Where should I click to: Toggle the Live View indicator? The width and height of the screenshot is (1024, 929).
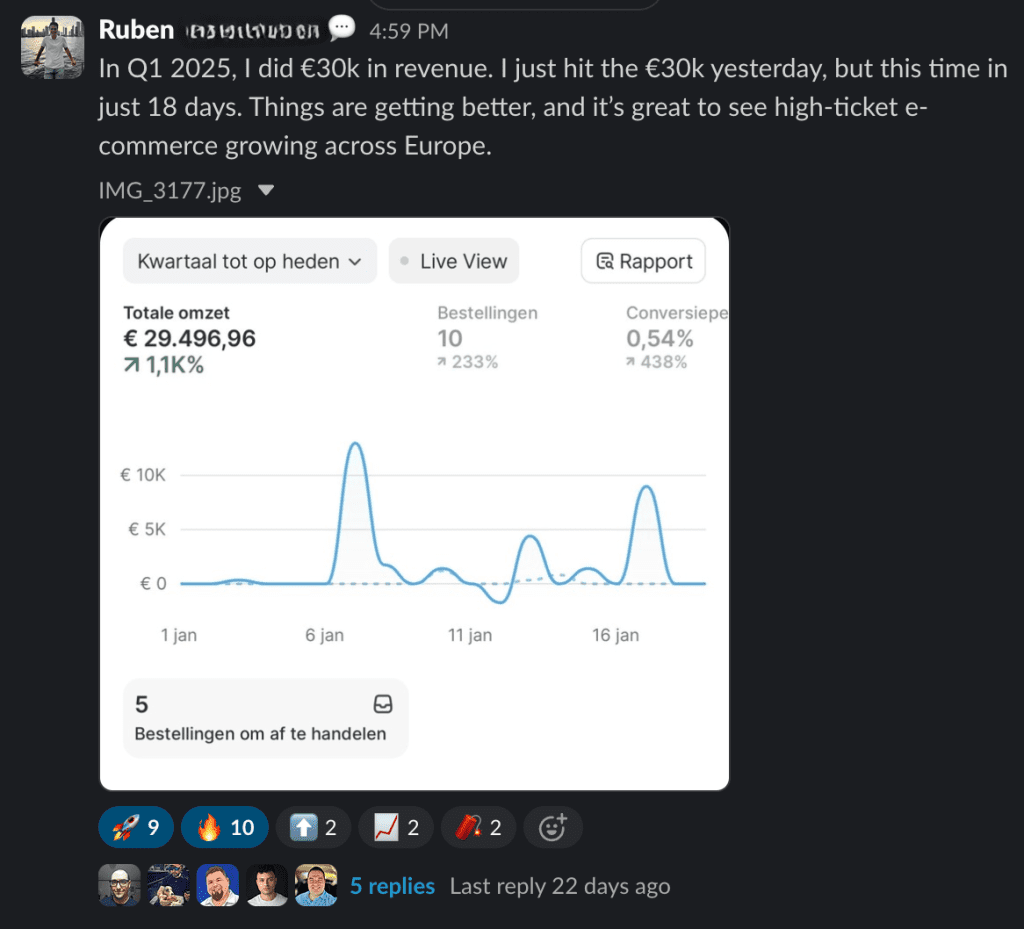point(454,261)
